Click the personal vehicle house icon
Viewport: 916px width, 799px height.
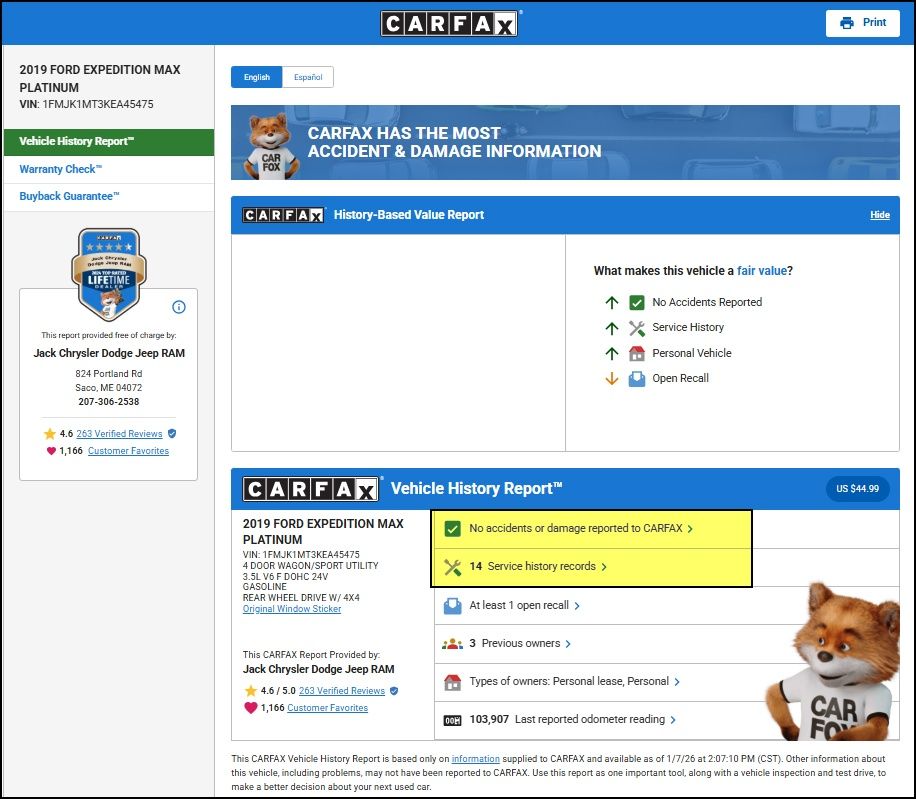(x=637, y=353)
